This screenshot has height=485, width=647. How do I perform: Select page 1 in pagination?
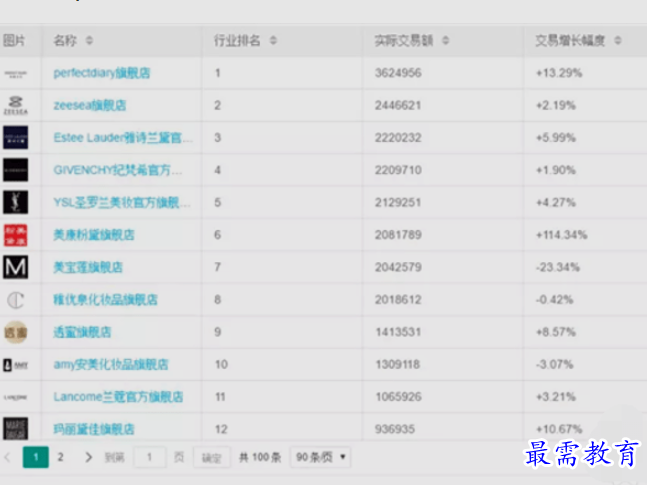(35, 457)
